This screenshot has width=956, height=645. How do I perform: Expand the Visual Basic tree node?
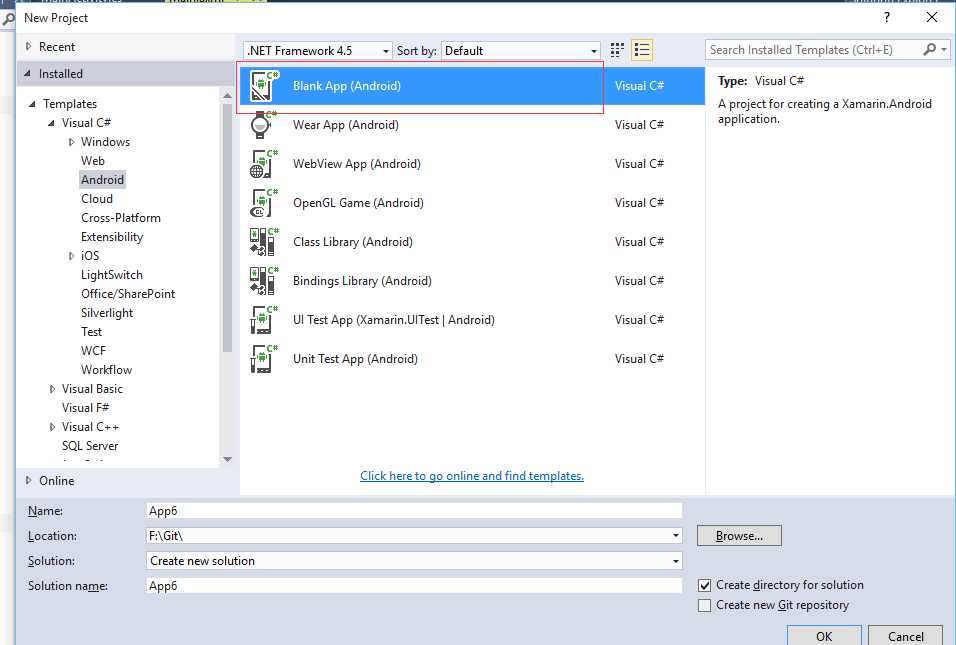(x=52, y=389)
